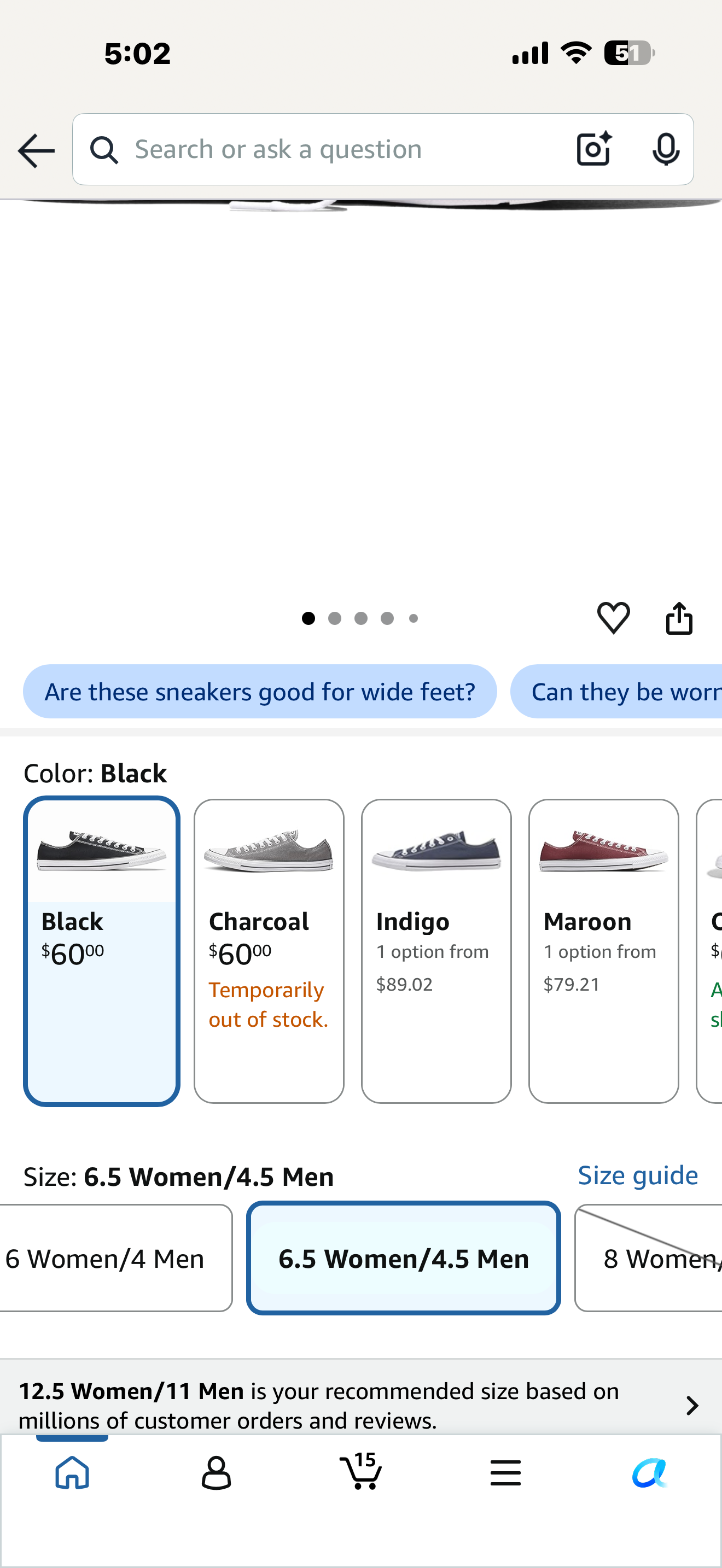
Task: Go to the Home tab
Action: coord(72,1472)
